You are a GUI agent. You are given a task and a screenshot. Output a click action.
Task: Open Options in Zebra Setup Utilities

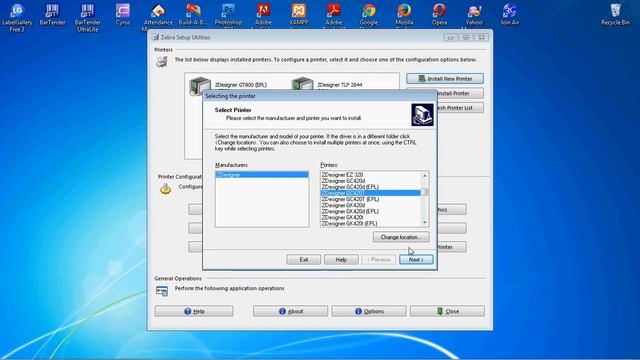[x=369, y=311]
